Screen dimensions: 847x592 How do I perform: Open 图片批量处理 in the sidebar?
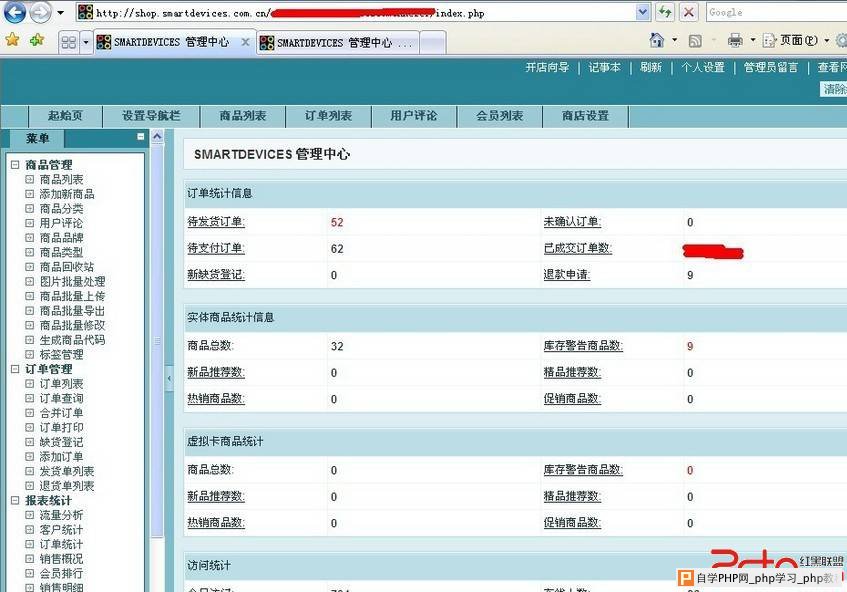[72, 281]
